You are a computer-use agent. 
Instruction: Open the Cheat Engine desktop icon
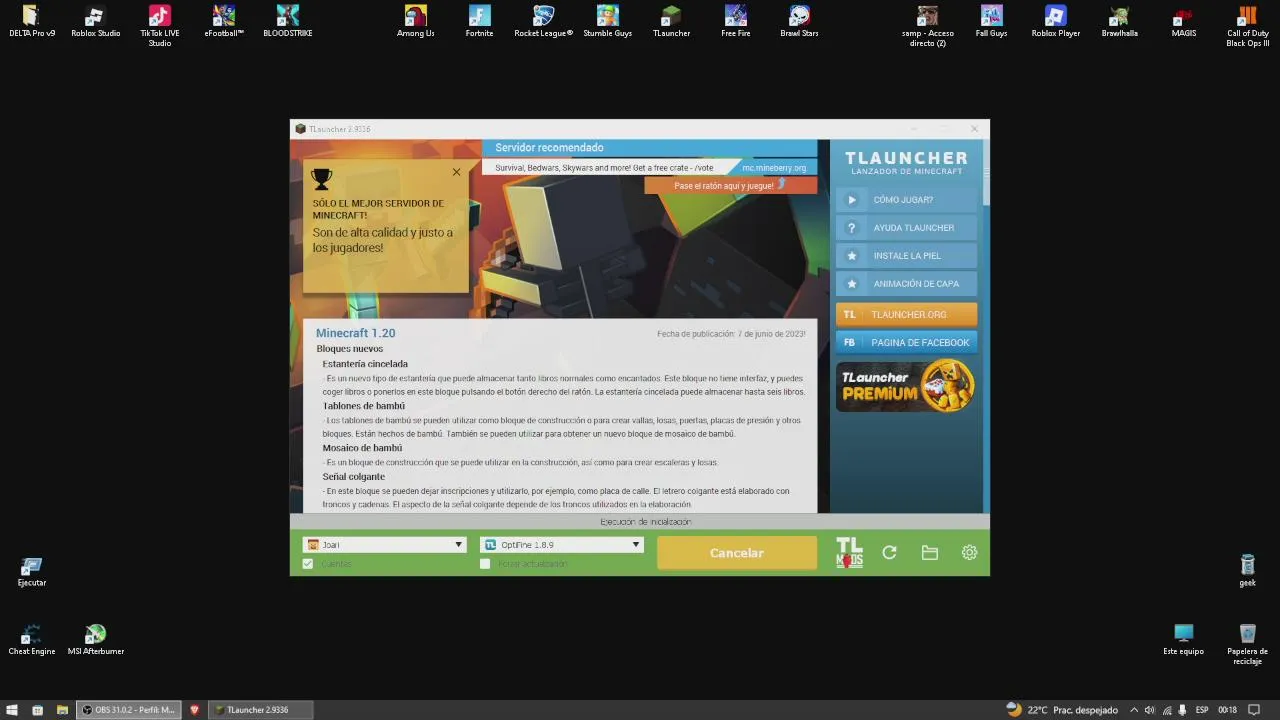(x=32, y=640)
